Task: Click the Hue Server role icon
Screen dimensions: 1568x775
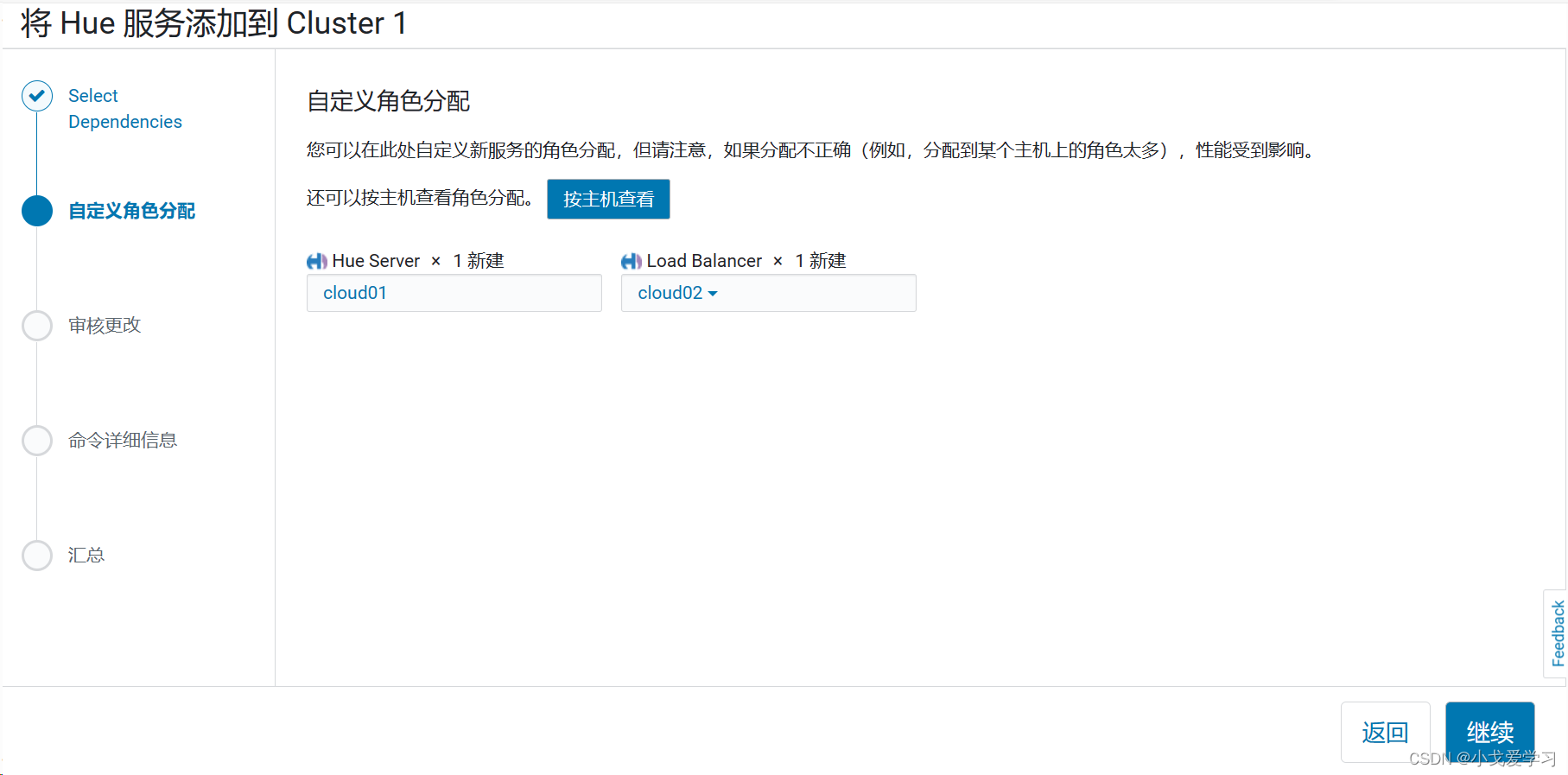Action: pos(317,261)
